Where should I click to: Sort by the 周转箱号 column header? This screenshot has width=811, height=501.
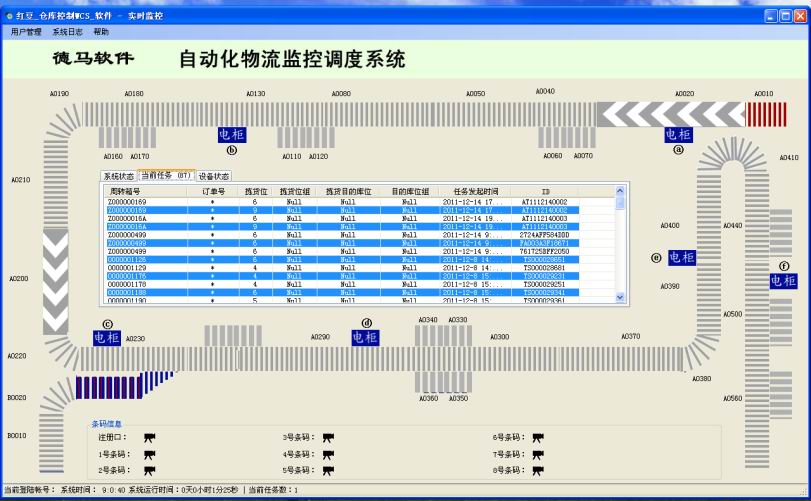[x=126, y=190]
